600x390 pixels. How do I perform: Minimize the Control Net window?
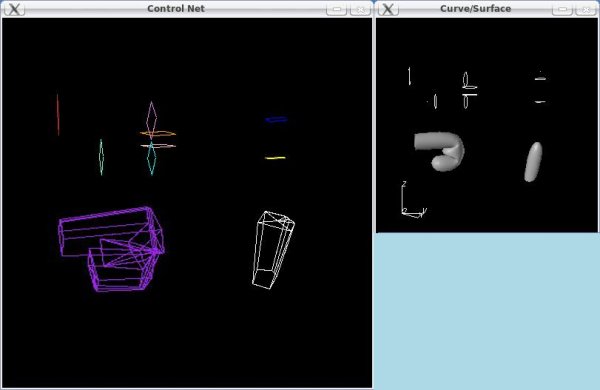[336, 9]
